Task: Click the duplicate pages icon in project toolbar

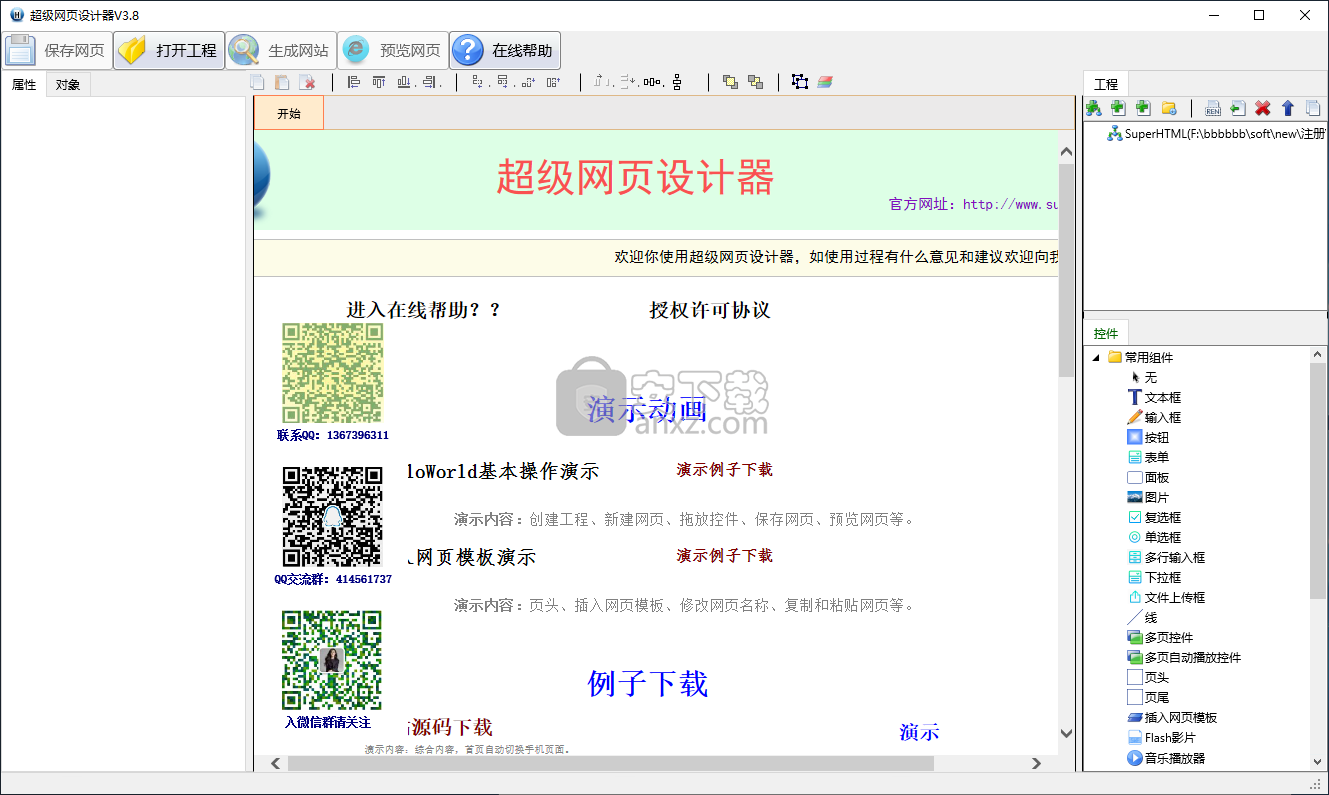Action: tap(1313, 108)
